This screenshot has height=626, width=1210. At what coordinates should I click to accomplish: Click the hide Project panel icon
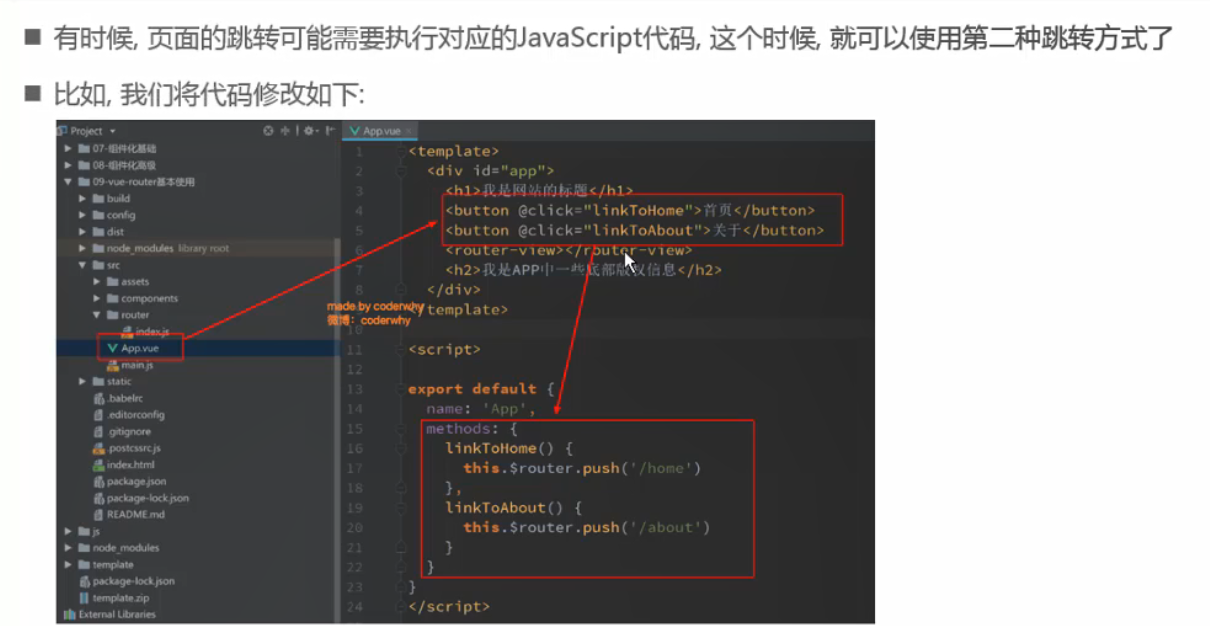tap(330, 131)
